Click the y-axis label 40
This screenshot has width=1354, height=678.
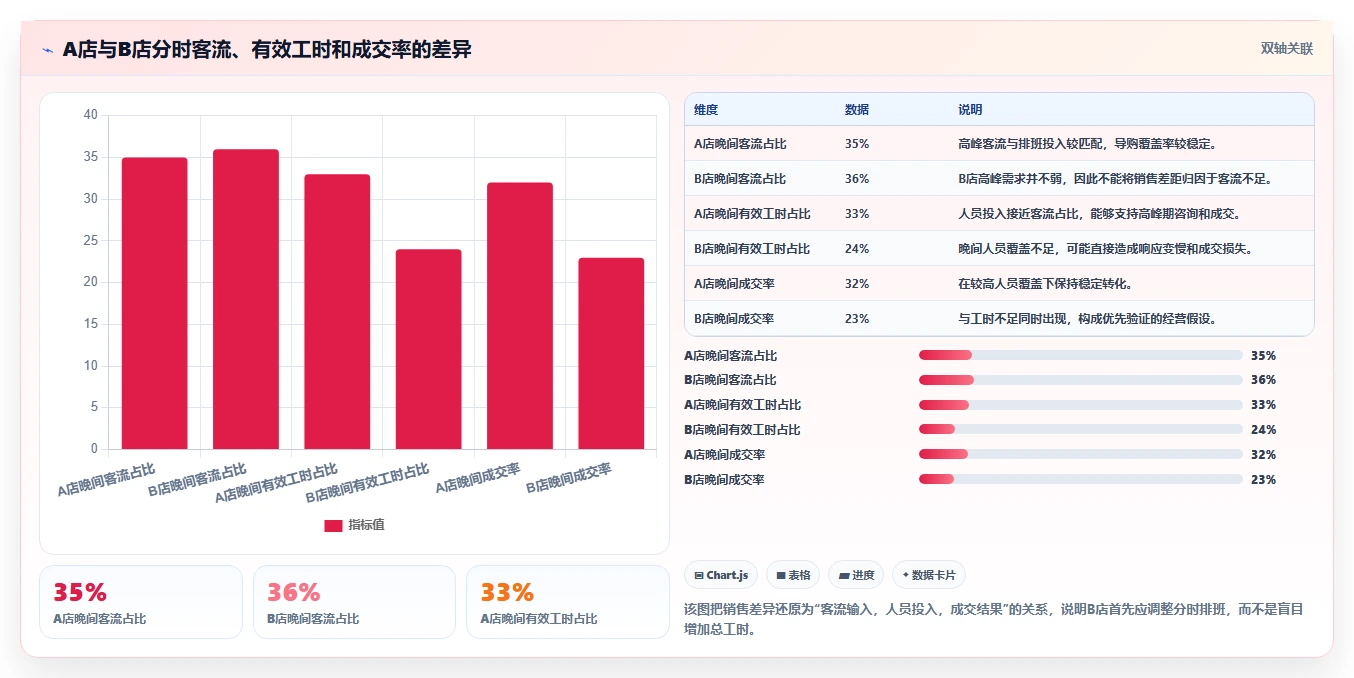[91, 115]
